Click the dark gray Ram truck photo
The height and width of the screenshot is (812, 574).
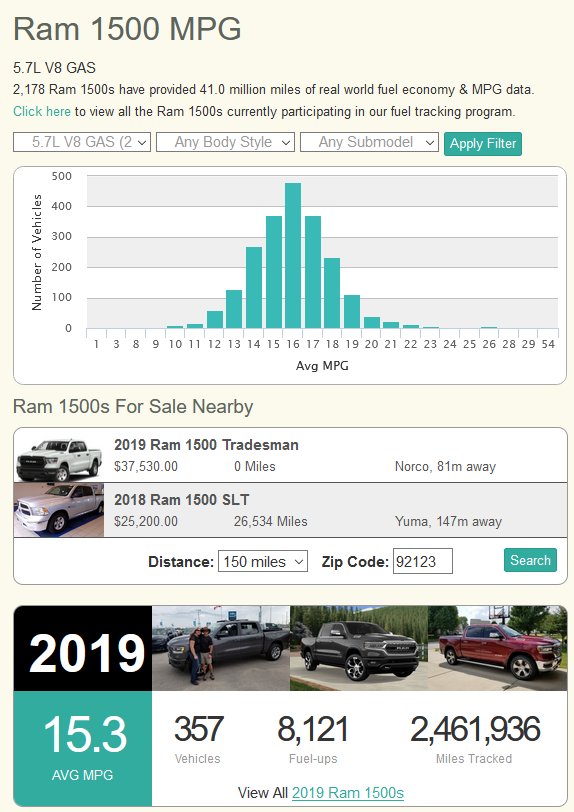(359, 648)
